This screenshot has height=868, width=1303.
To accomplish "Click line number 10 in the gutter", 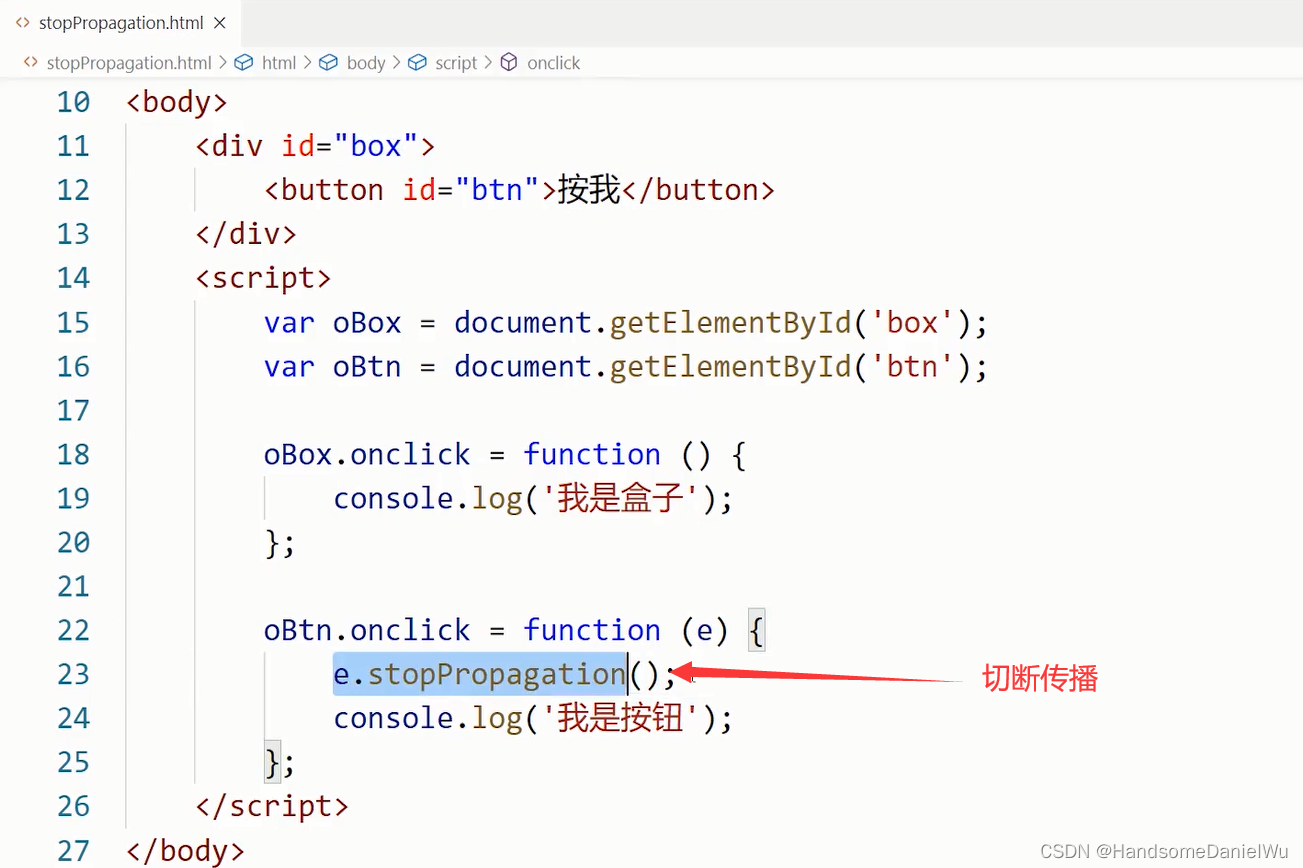I will [x=73, y=101].
